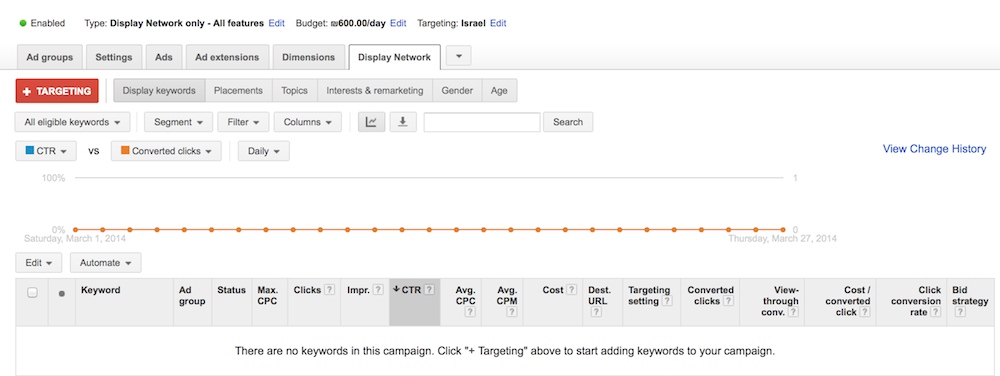
Task: Click the first chart data point
Action: coord(75,229)
